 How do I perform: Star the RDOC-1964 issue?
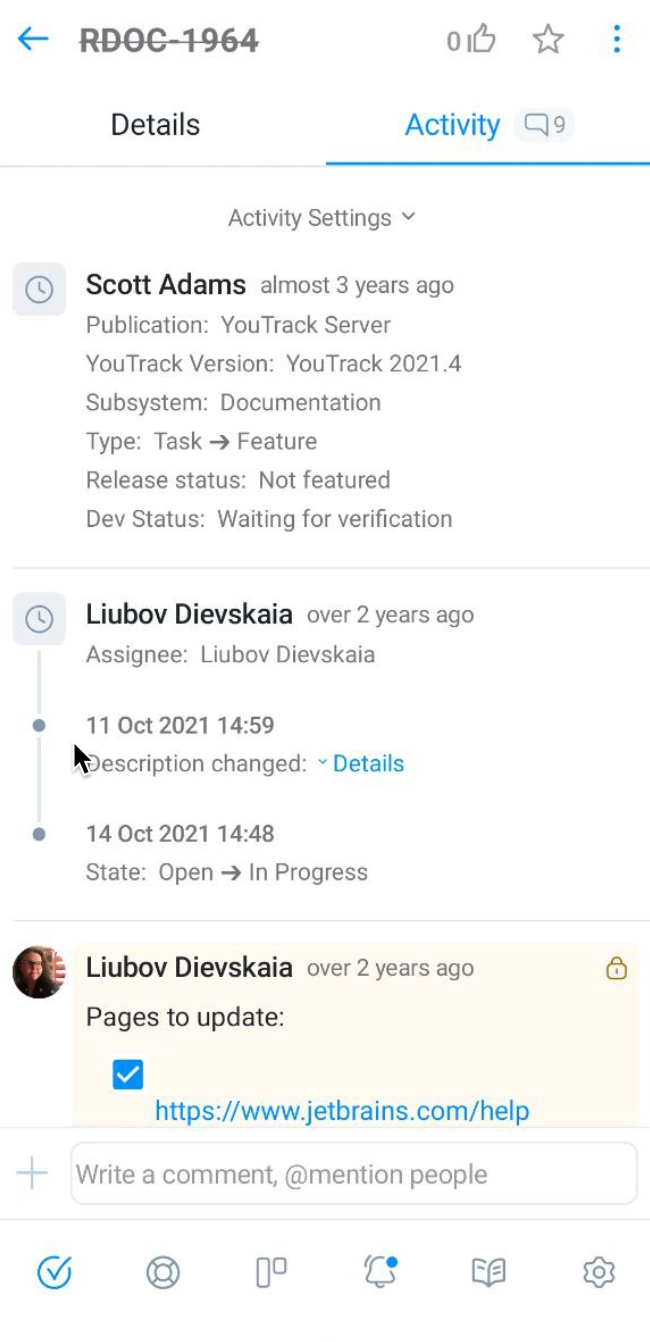click(548, 41)
